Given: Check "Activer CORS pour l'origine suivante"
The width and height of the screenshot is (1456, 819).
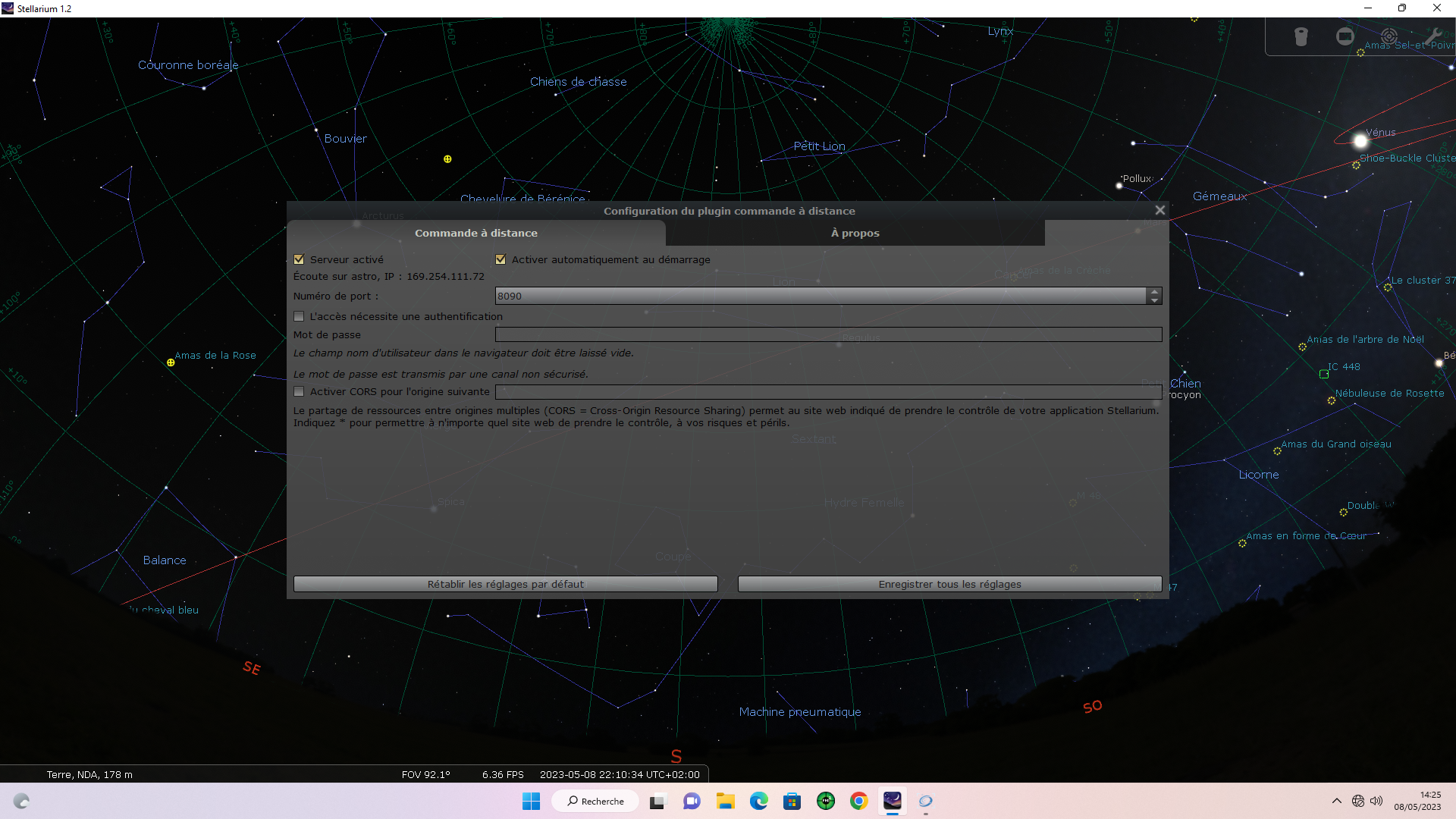Looking at the screenshot, I should pos(299,391).
